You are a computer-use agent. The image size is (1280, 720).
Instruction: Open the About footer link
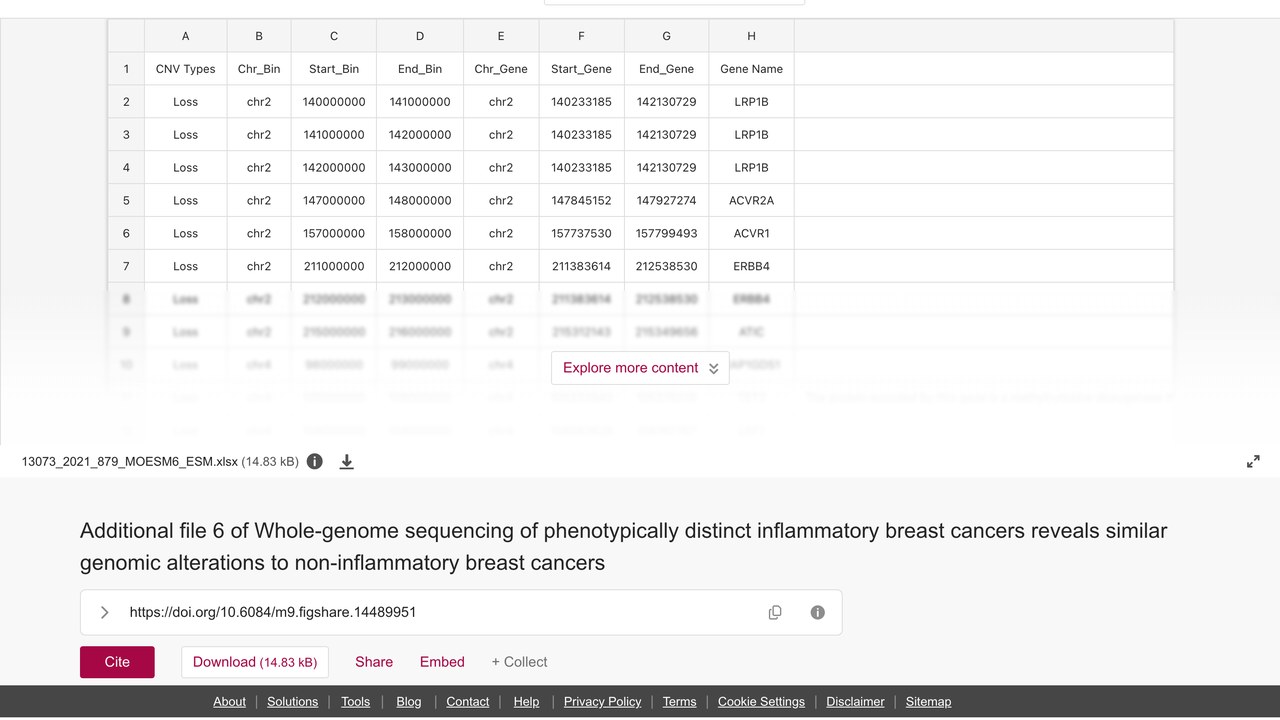[229, 702]
